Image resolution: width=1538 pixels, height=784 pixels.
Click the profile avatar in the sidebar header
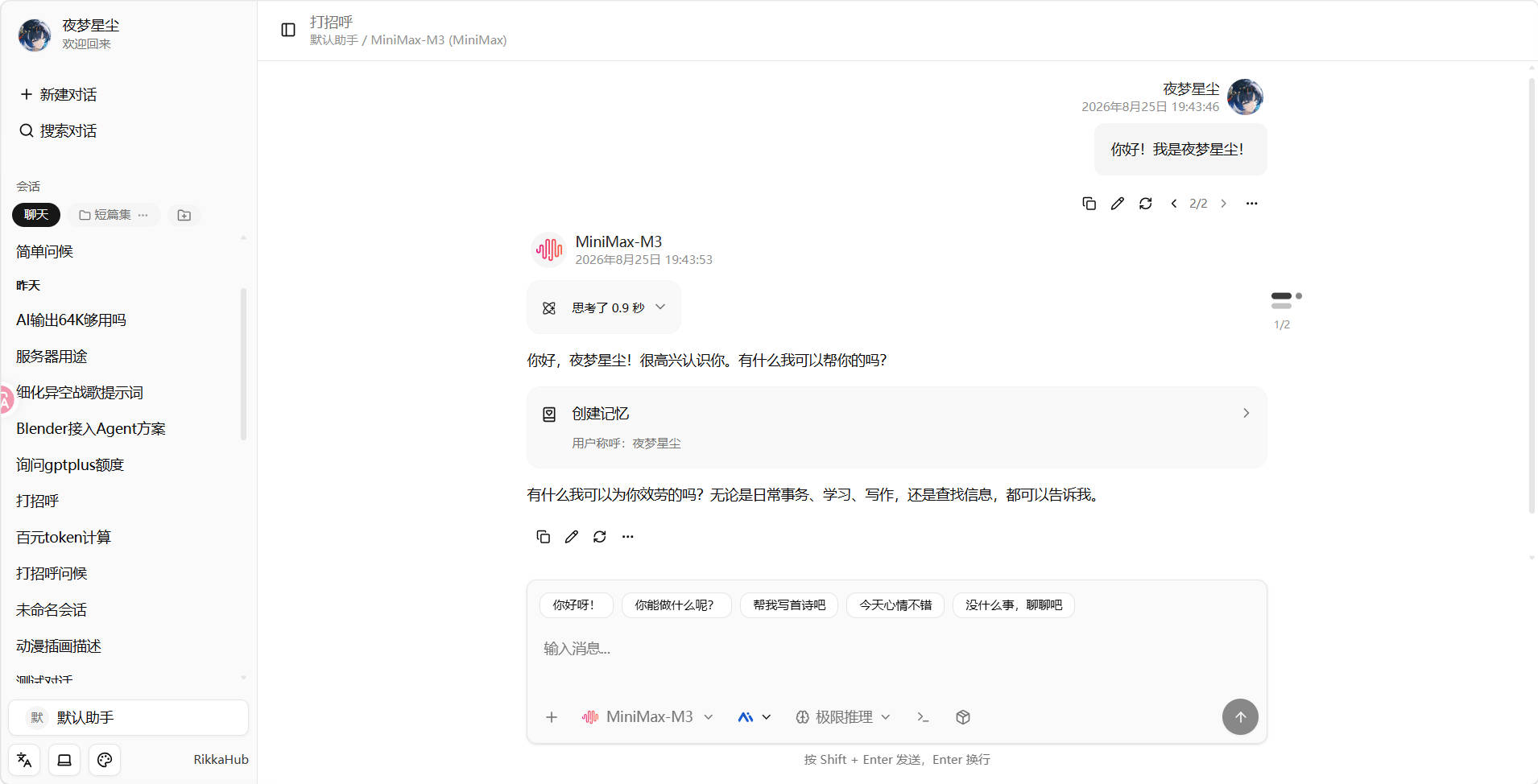pos(35,35)
